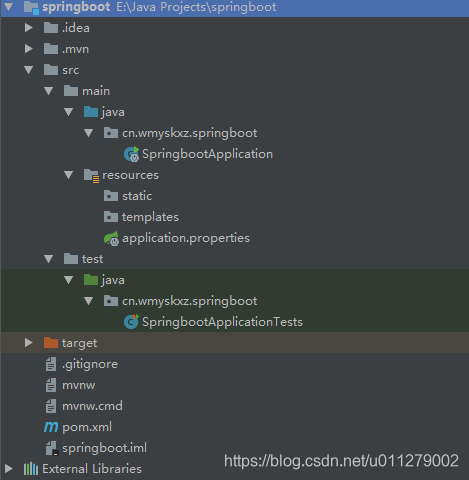Collapse the springboot project root
Viewport: 469px width, 480px height.
[9, 7]
